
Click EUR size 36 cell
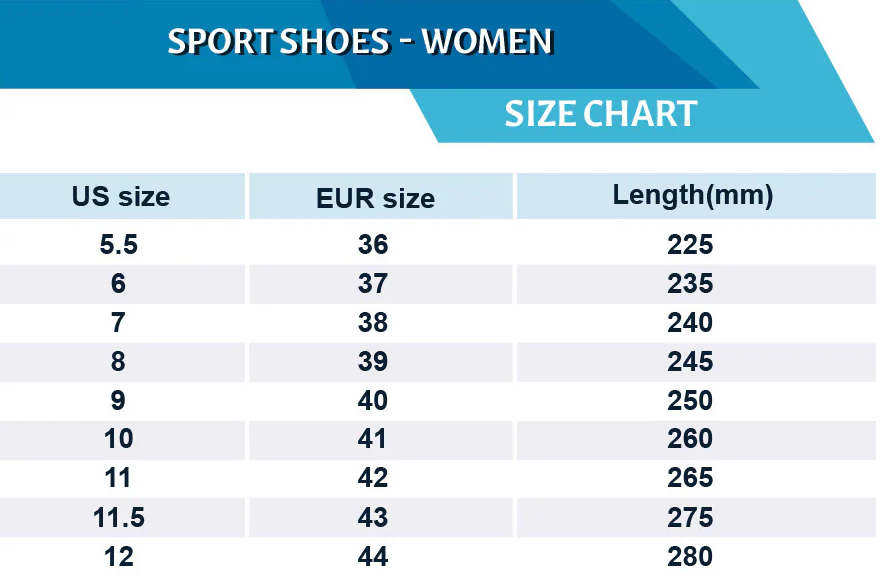click(373, 245)
